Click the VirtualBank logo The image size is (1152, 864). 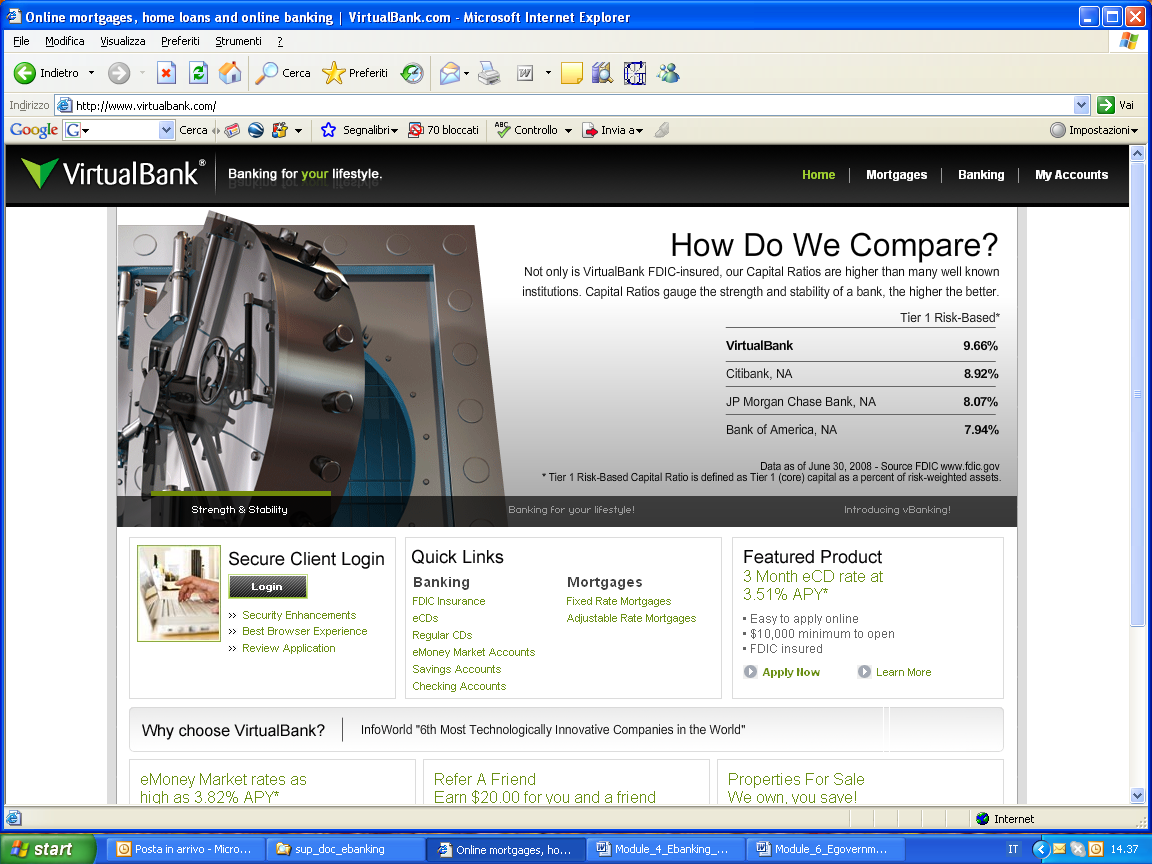point(114,174)
